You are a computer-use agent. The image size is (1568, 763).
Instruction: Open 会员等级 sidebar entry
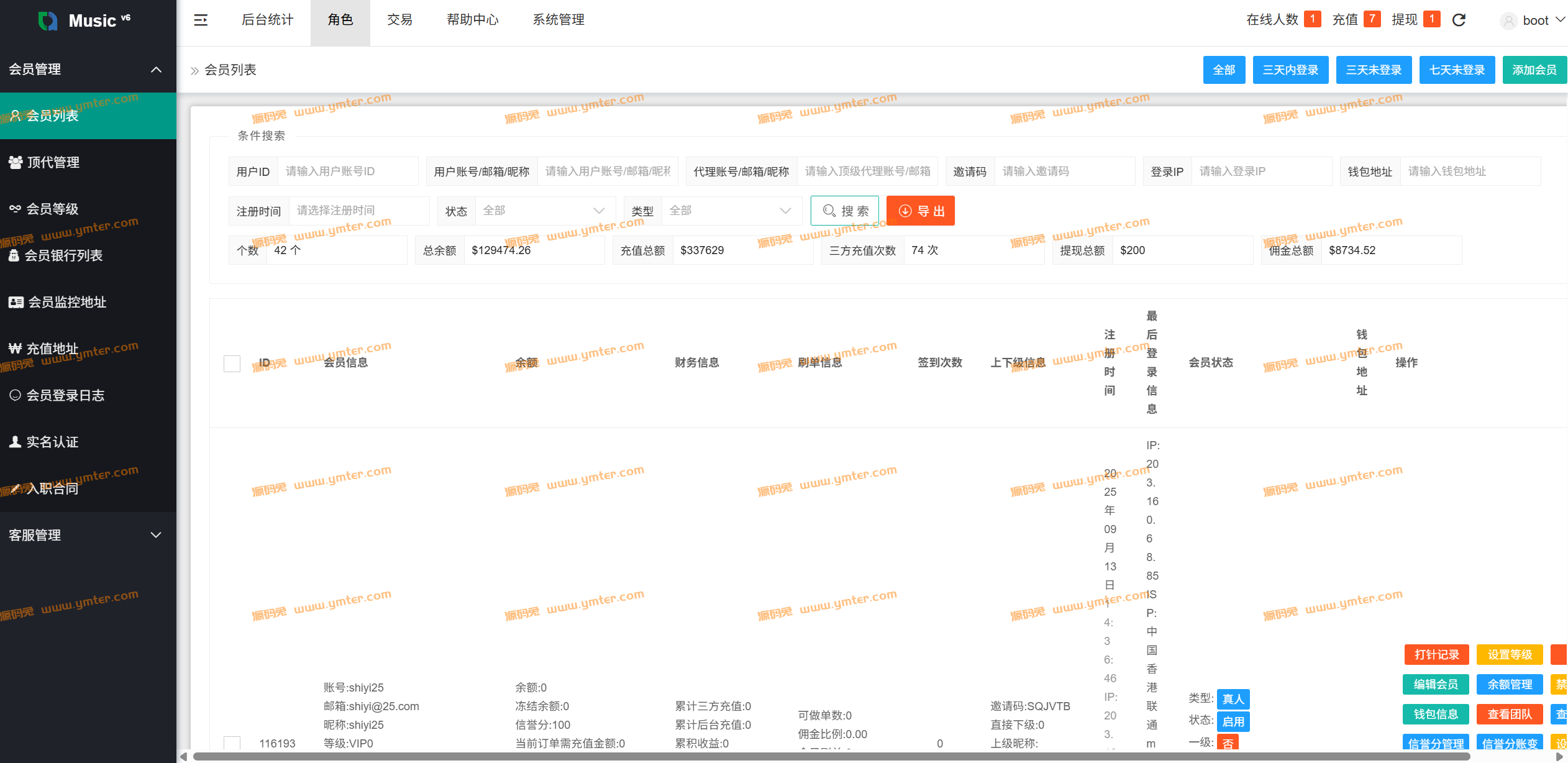pyautogui.click(x=53, y=209)
